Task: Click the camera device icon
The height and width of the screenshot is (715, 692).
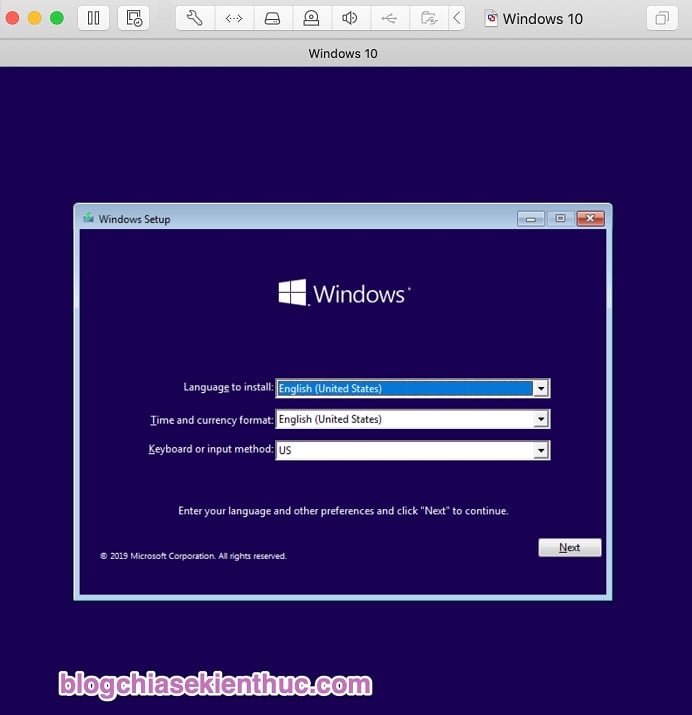Action: click(x=311, y=18)
